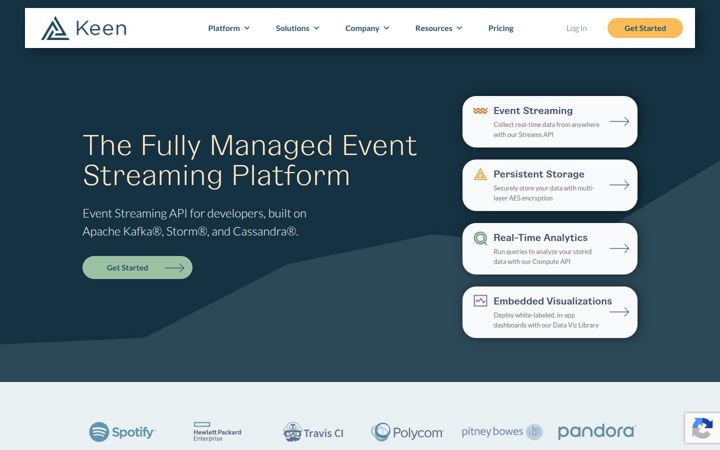Open the Solutions nav item
Screen dimensions: 720x450
click(x=292, y=28)
